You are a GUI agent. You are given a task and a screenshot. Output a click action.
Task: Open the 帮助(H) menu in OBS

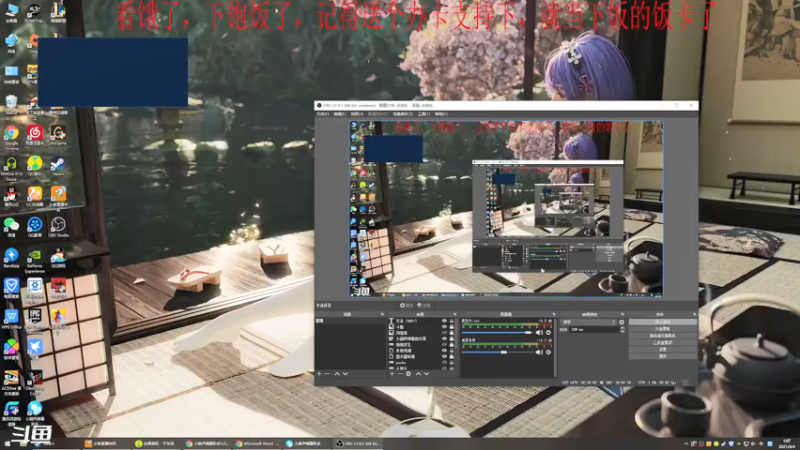pos(441,114)
